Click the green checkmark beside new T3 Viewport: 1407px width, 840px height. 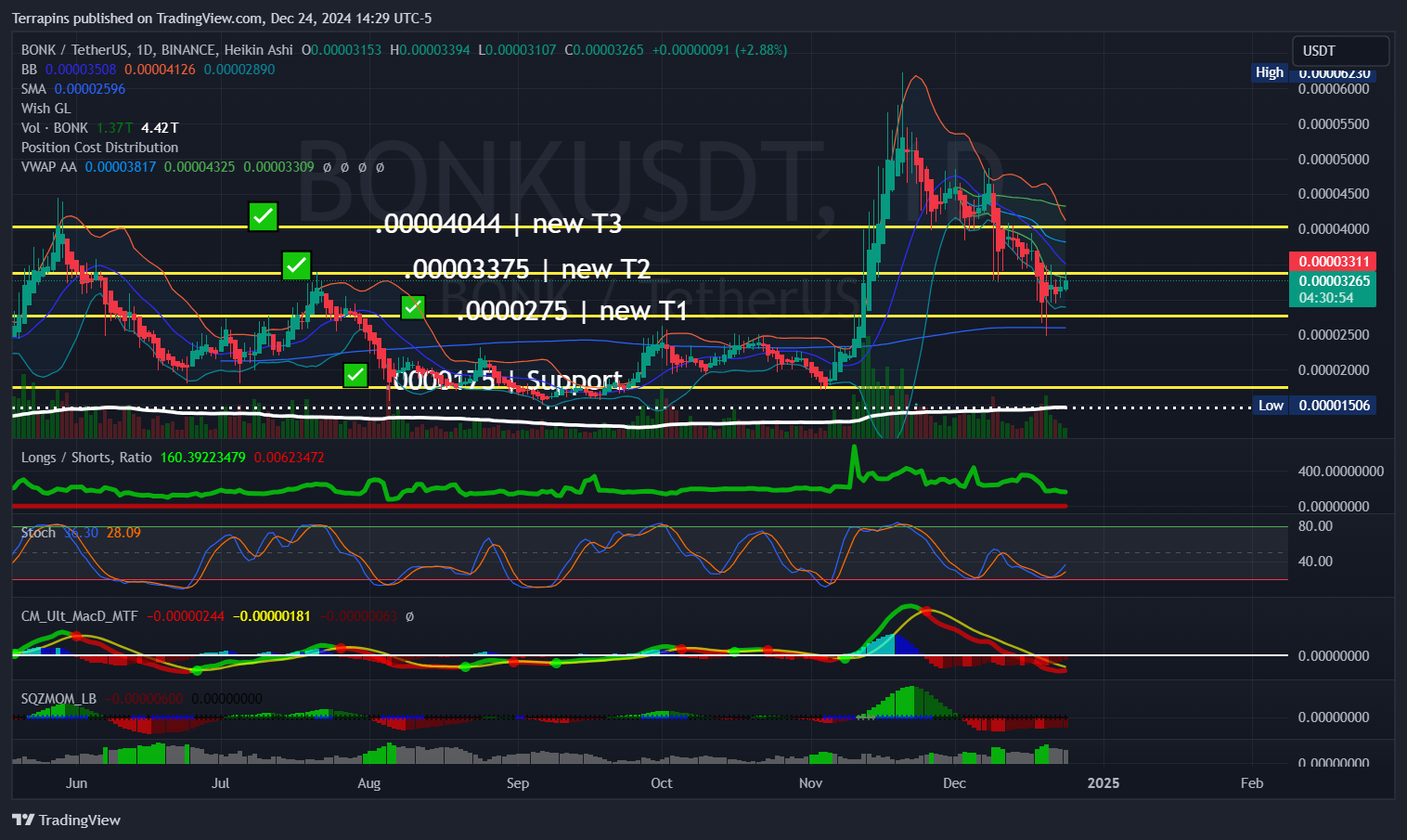click(264, 216)
